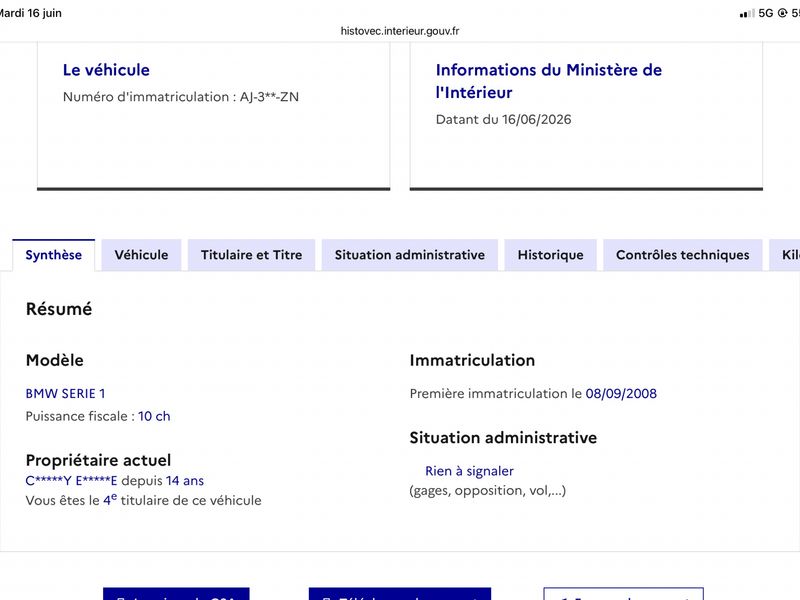Switch to the Véhicule tab
The height and width of the screenshot is (600, 800).
coord(141,255)
